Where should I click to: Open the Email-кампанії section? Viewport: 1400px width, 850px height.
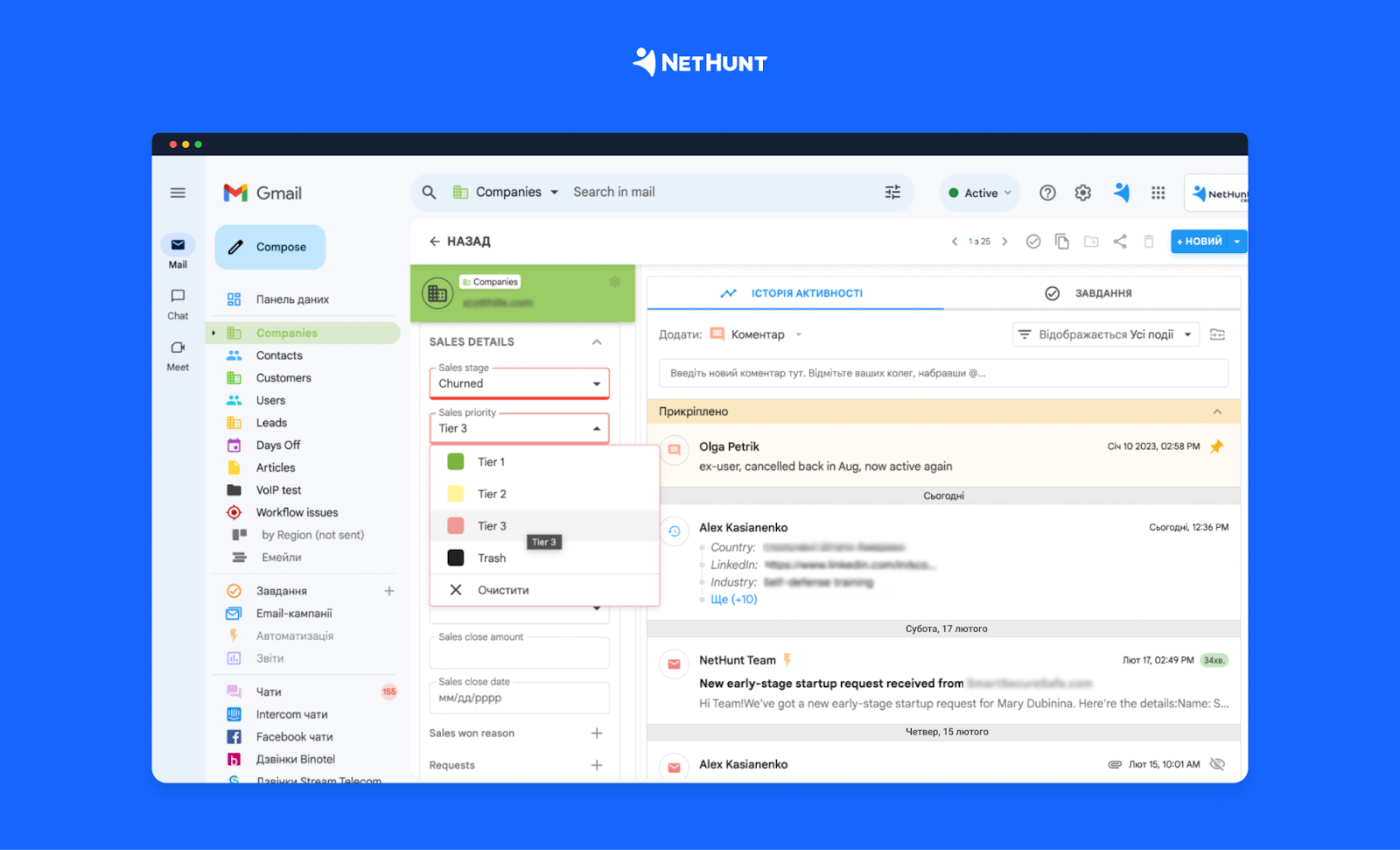click(294, 614)
